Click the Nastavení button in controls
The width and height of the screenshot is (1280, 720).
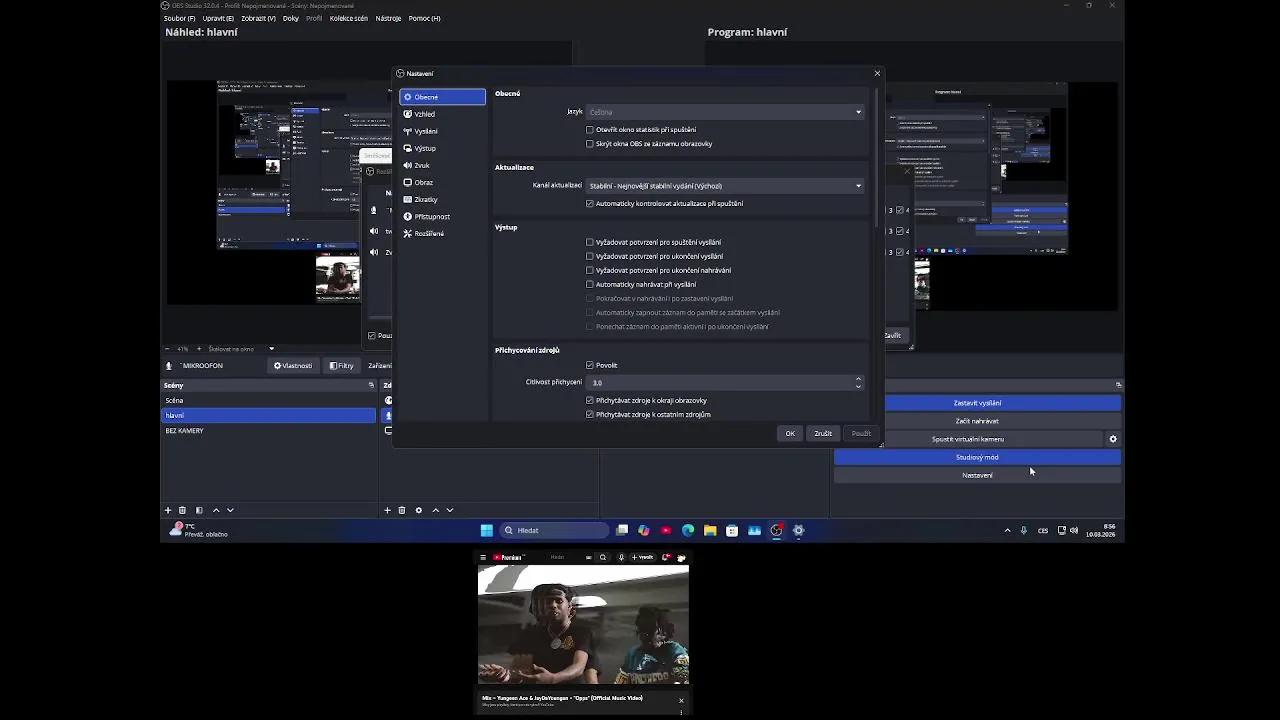(x=977, y=475)
